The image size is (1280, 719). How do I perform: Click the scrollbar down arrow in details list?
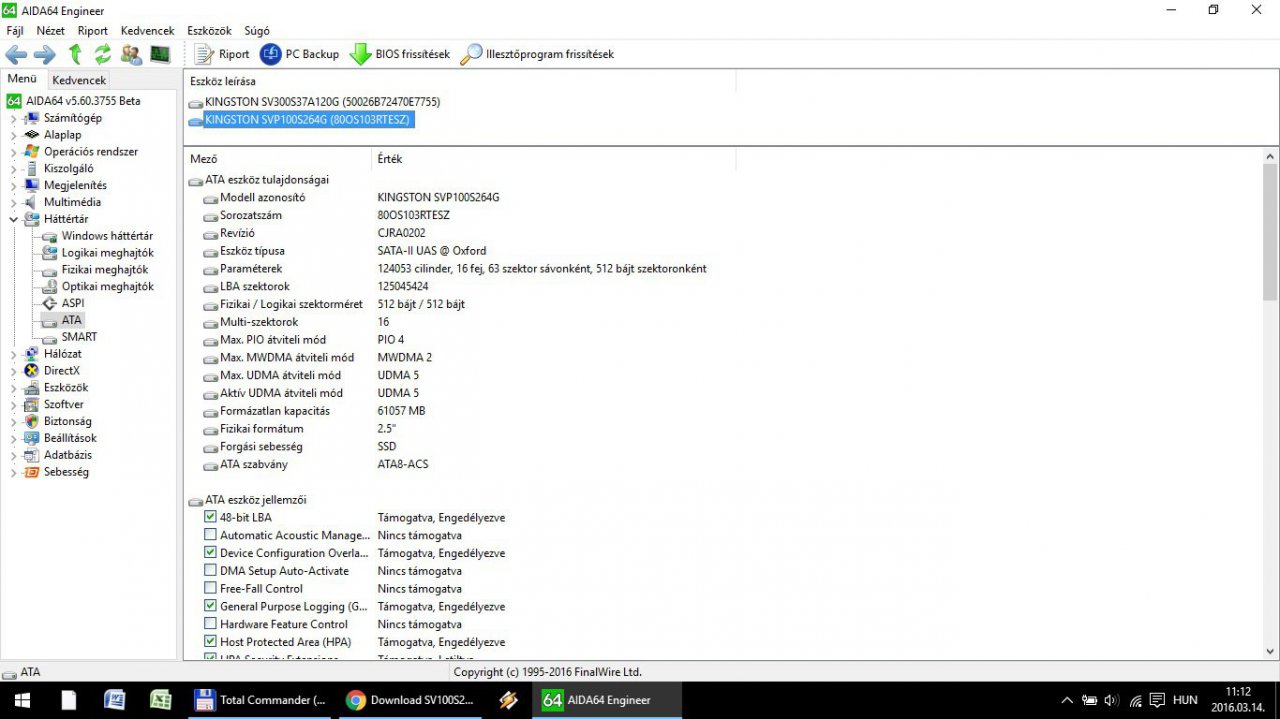1270,651
